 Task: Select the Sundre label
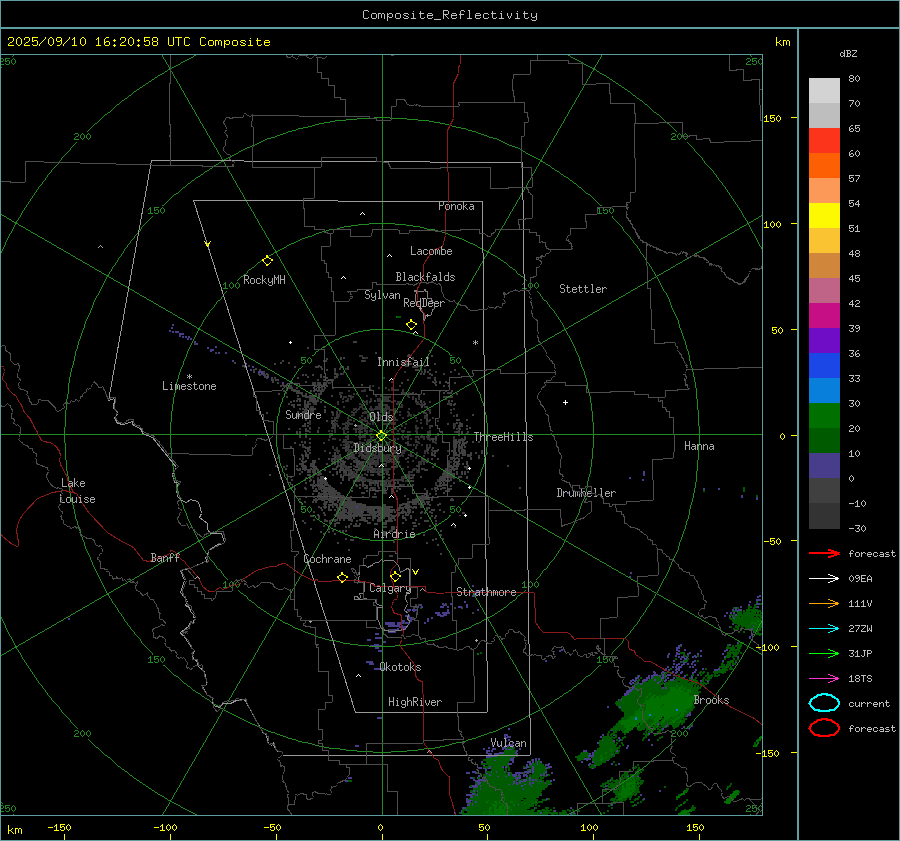pyautogui.click(x=303, y=414)
